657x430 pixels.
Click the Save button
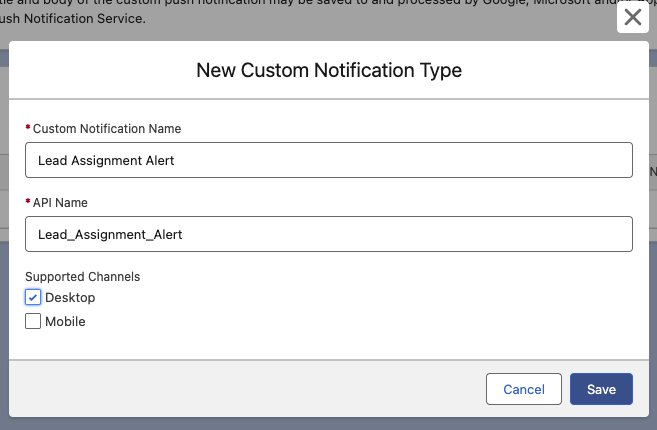(601, 389)
